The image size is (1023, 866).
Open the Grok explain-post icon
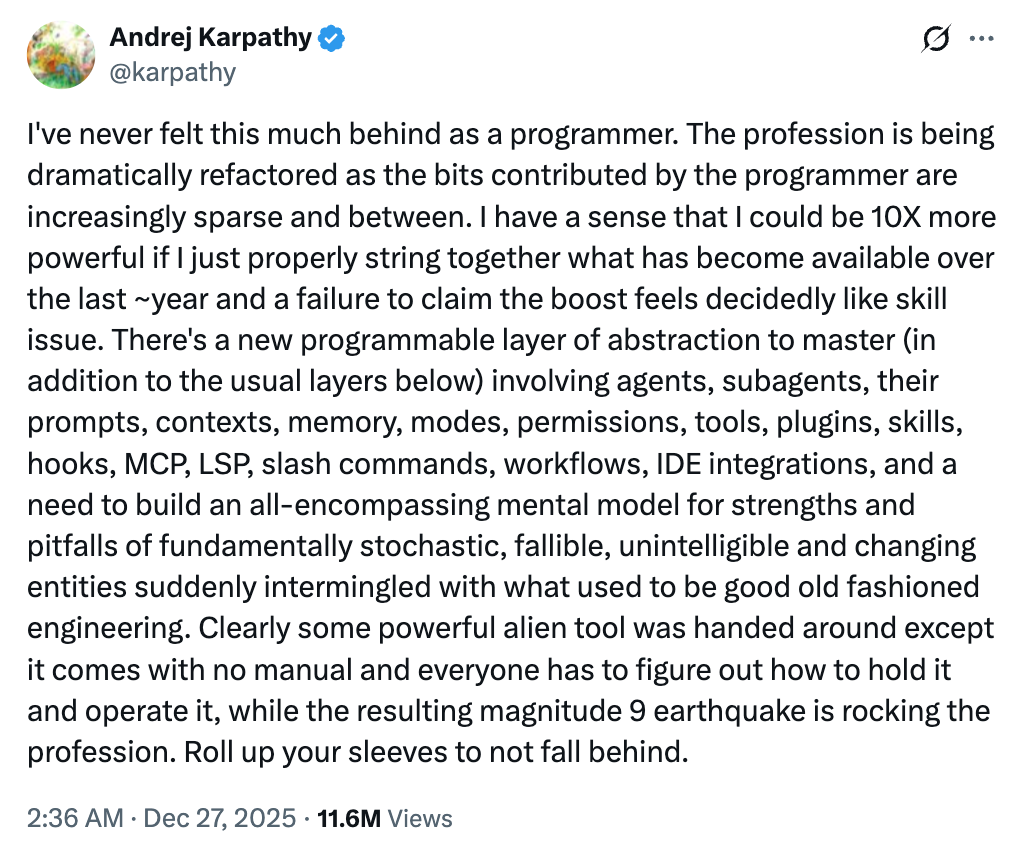point(935,40)
